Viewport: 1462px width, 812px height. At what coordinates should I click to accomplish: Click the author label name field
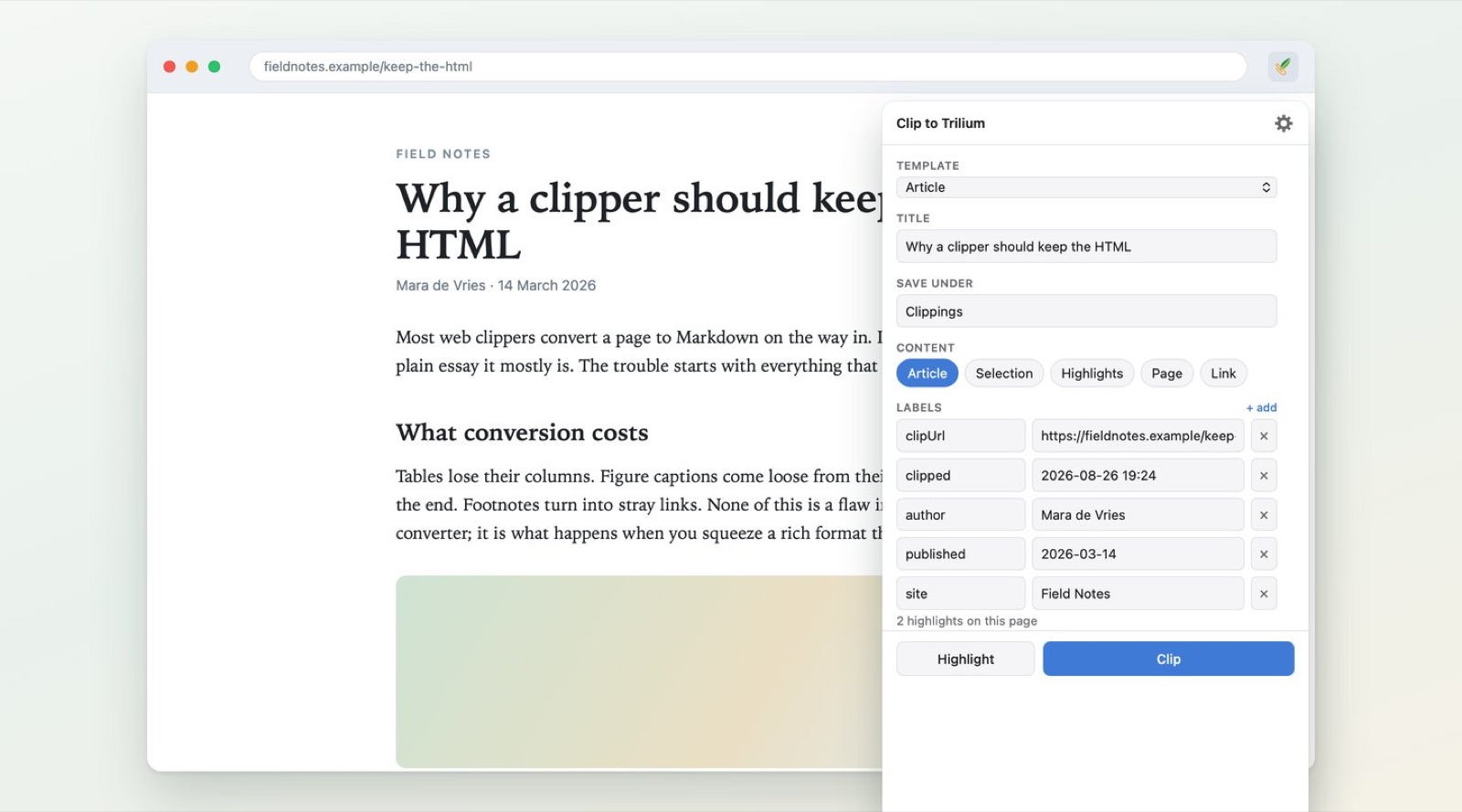(x=960, y=515)
